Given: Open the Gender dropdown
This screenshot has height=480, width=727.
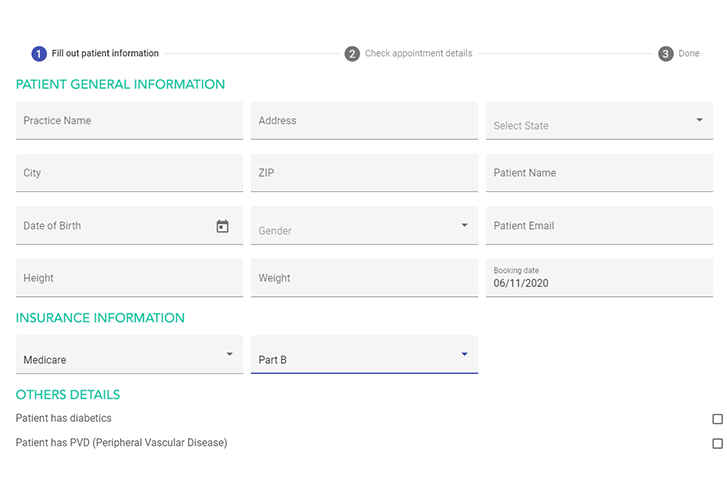Looking at the screenshot, I should click(x=464, y=226).
